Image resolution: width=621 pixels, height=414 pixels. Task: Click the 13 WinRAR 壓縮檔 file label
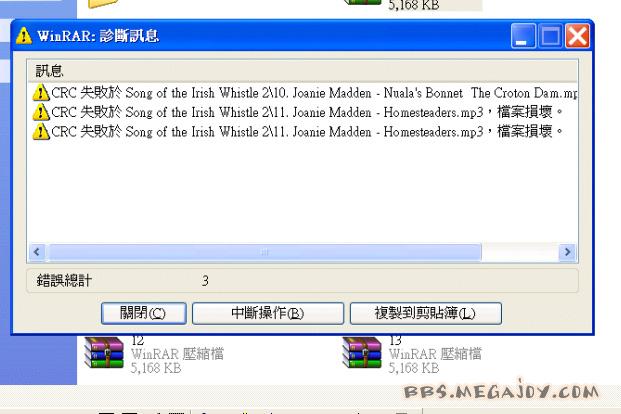tap(435, 354)
